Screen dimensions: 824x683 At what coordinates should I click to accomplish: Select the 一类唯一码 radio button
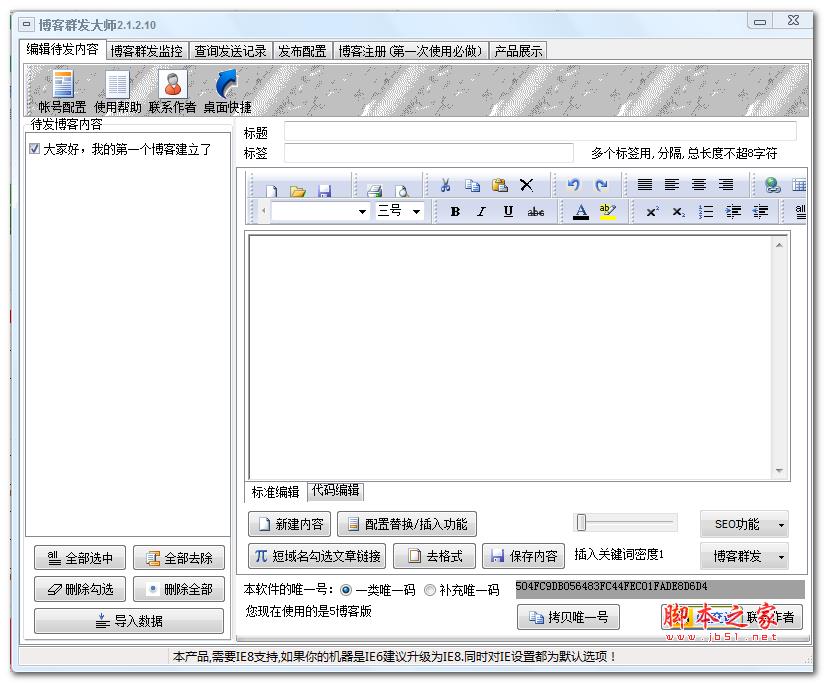click(x=346, y=590)
